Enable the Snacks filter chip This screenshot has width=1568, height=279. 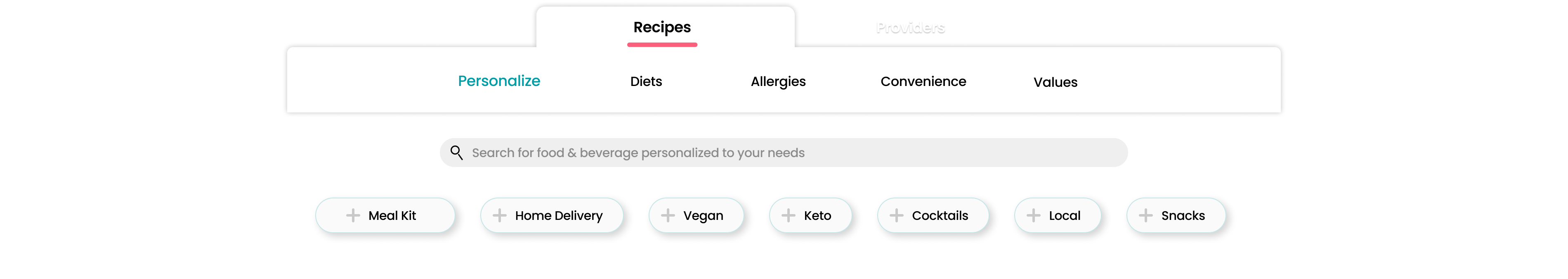[x=1183, y=216]
